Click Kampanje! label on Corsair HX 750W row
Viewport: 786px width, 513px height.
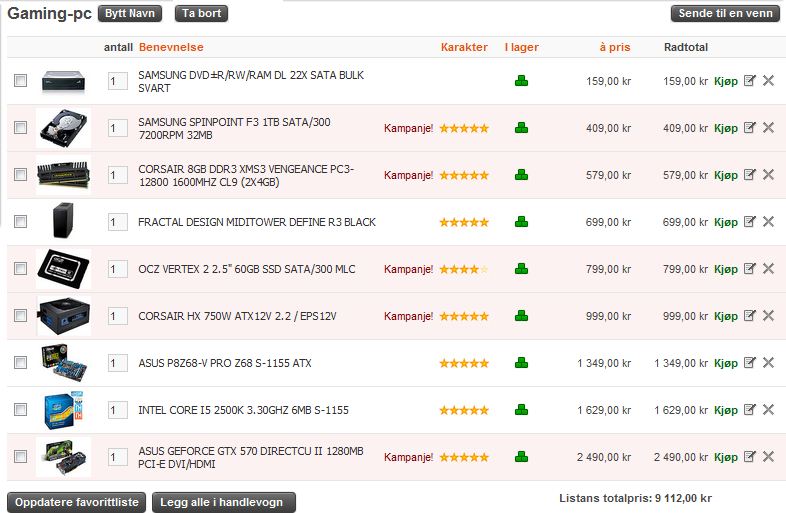pos(409,316)
